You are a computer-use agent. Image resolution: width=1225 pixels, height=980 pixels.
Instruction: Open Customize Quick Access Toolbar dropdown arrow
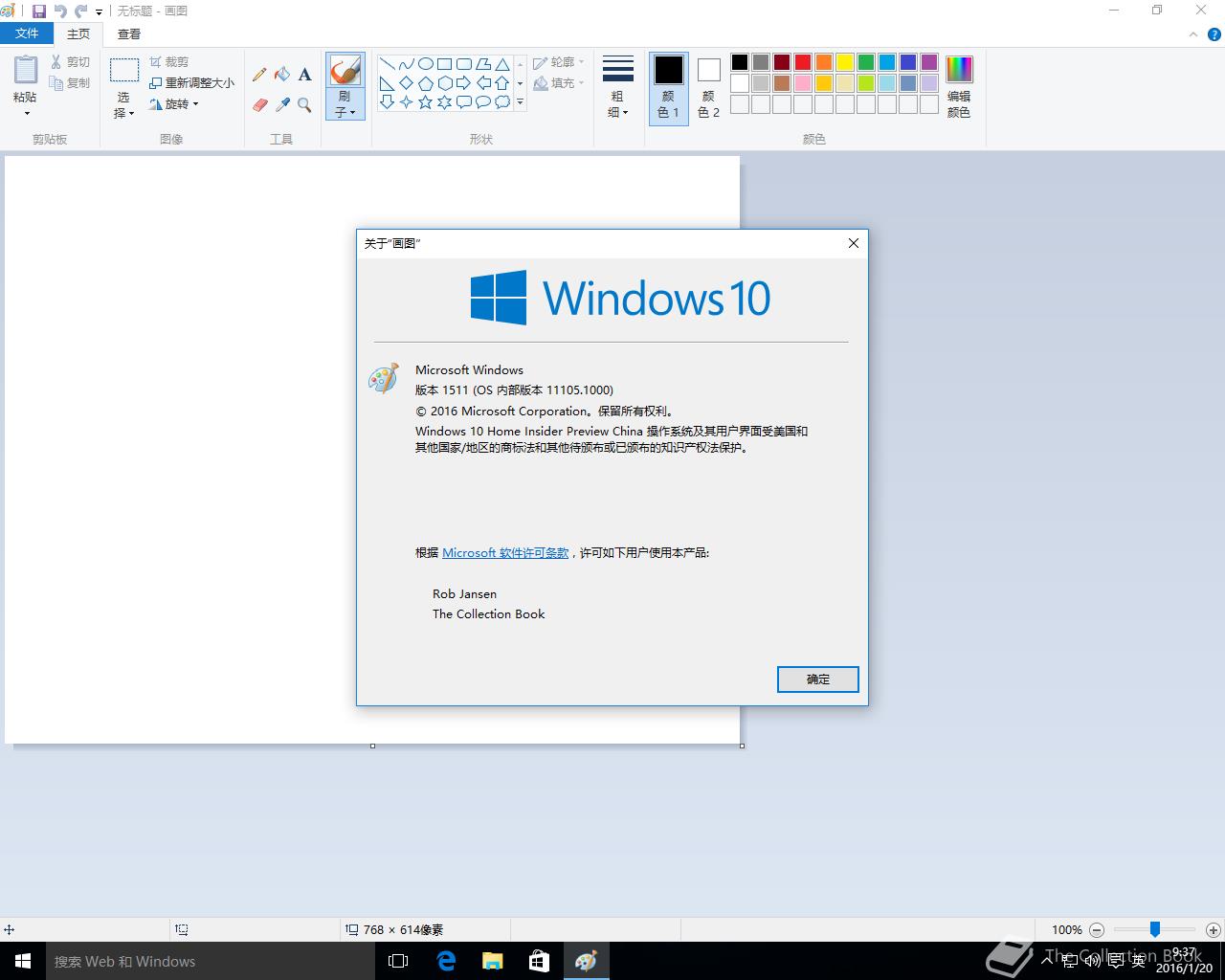click(99, 12)
